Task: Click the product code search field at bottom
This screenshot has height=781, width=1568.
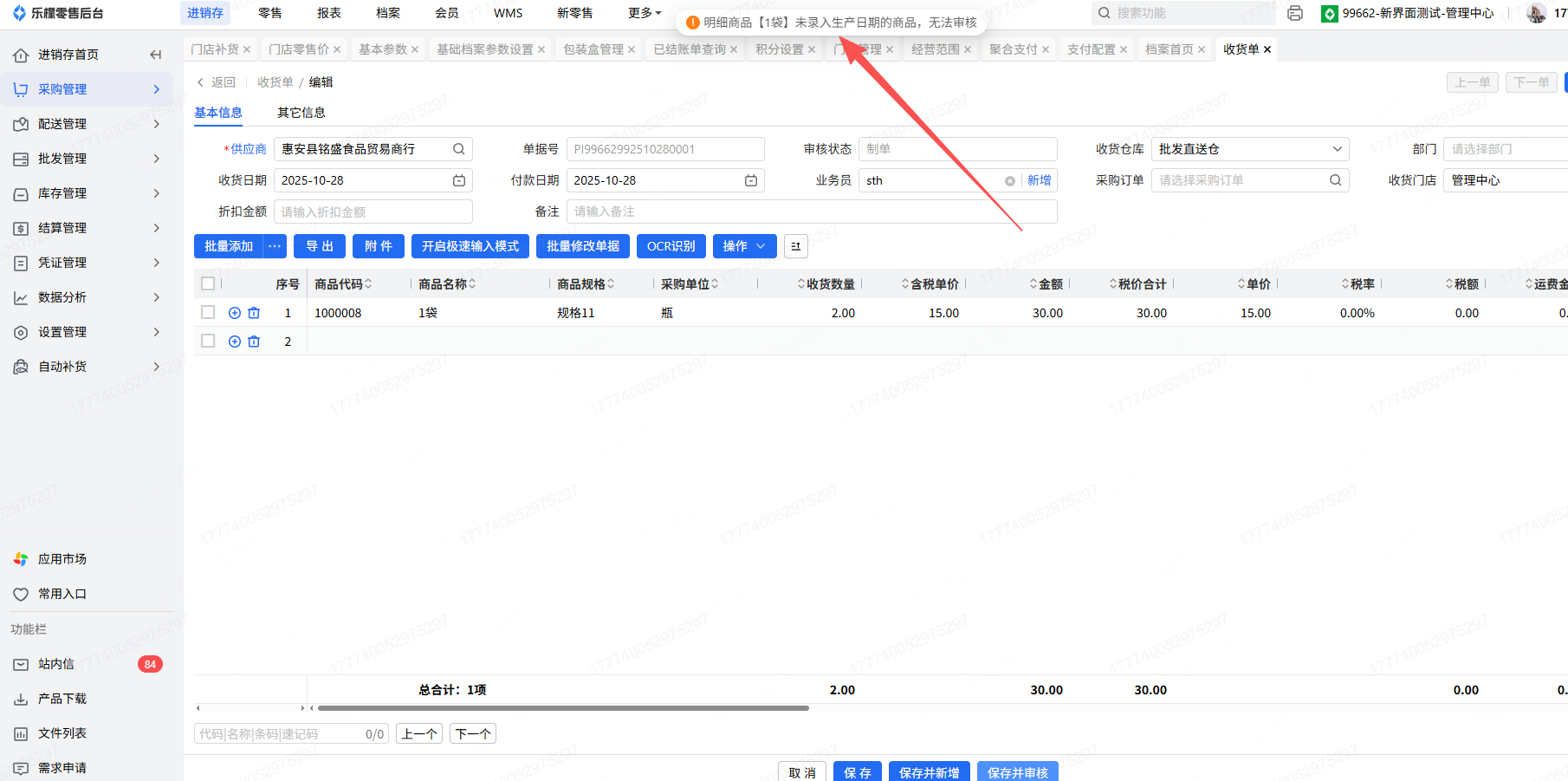Action: (291, 734)
